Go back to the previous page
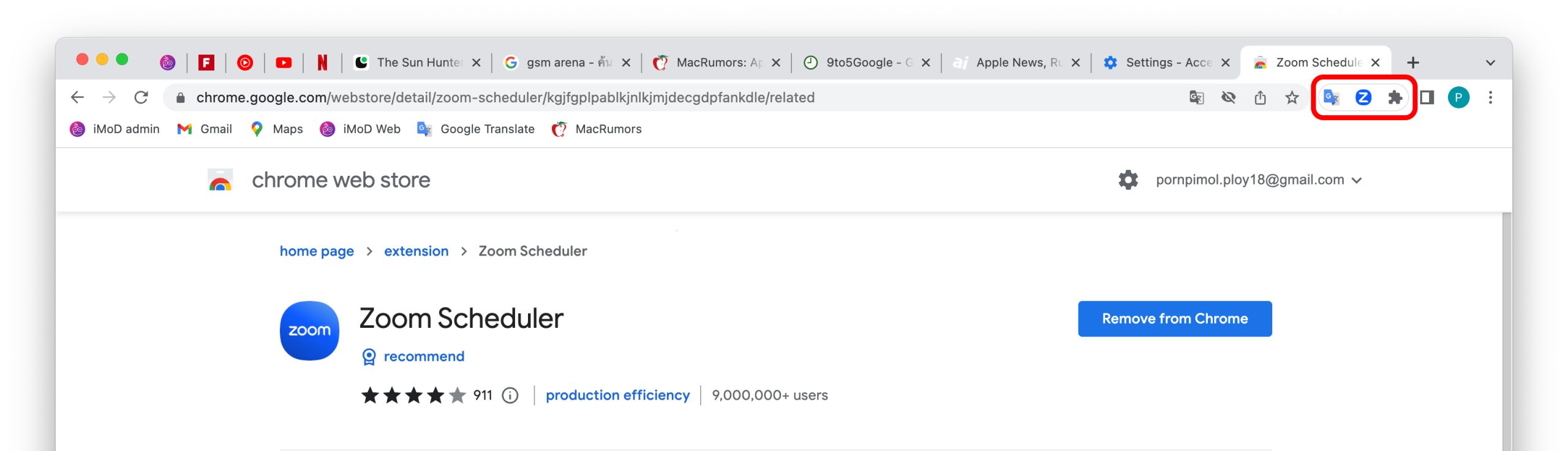Image resolution: width=1568 pixels, height=451 pixels. coord(77,97)
